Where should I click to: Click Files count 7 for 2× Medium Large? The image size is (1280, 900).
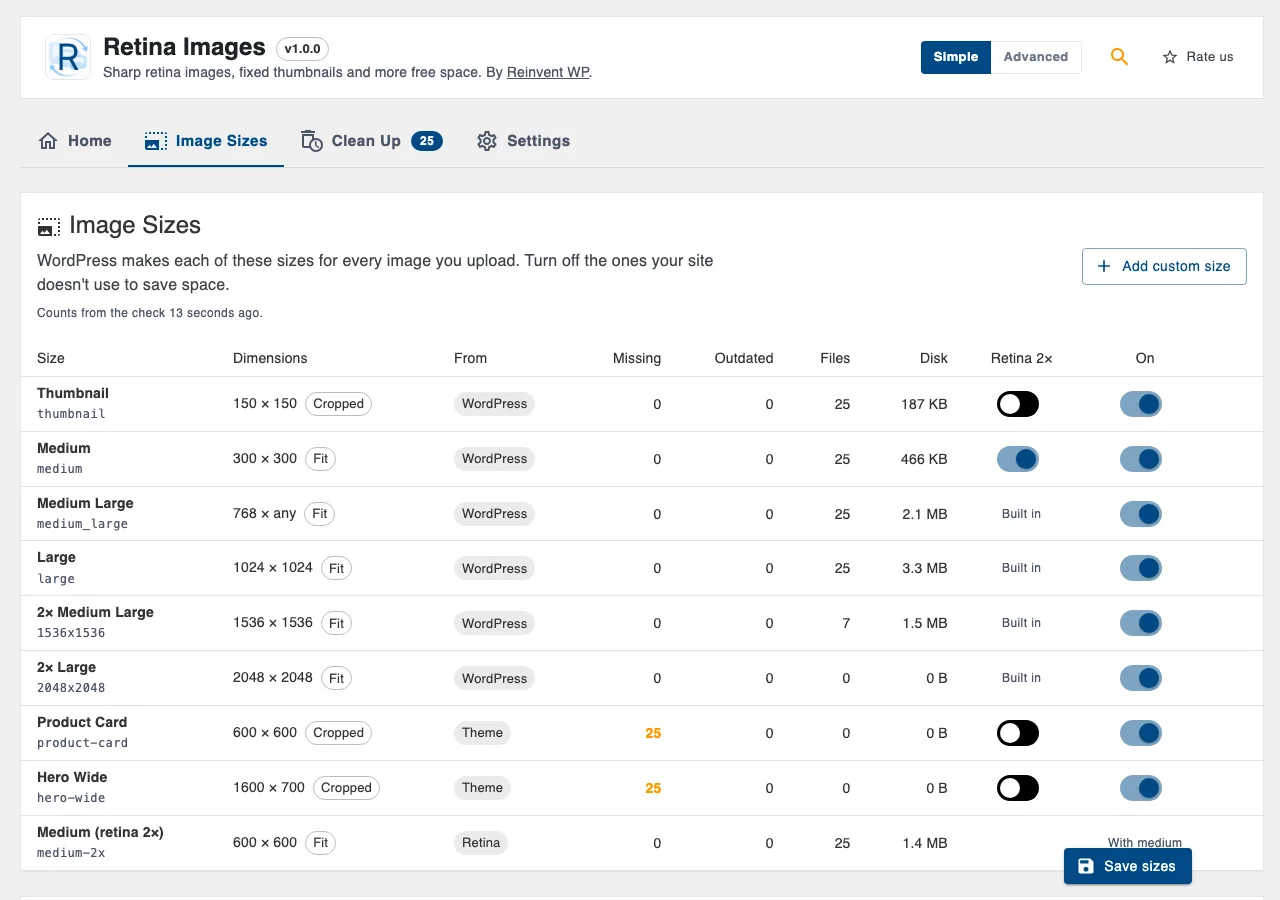pyautogui.click(x=846, y=623)
